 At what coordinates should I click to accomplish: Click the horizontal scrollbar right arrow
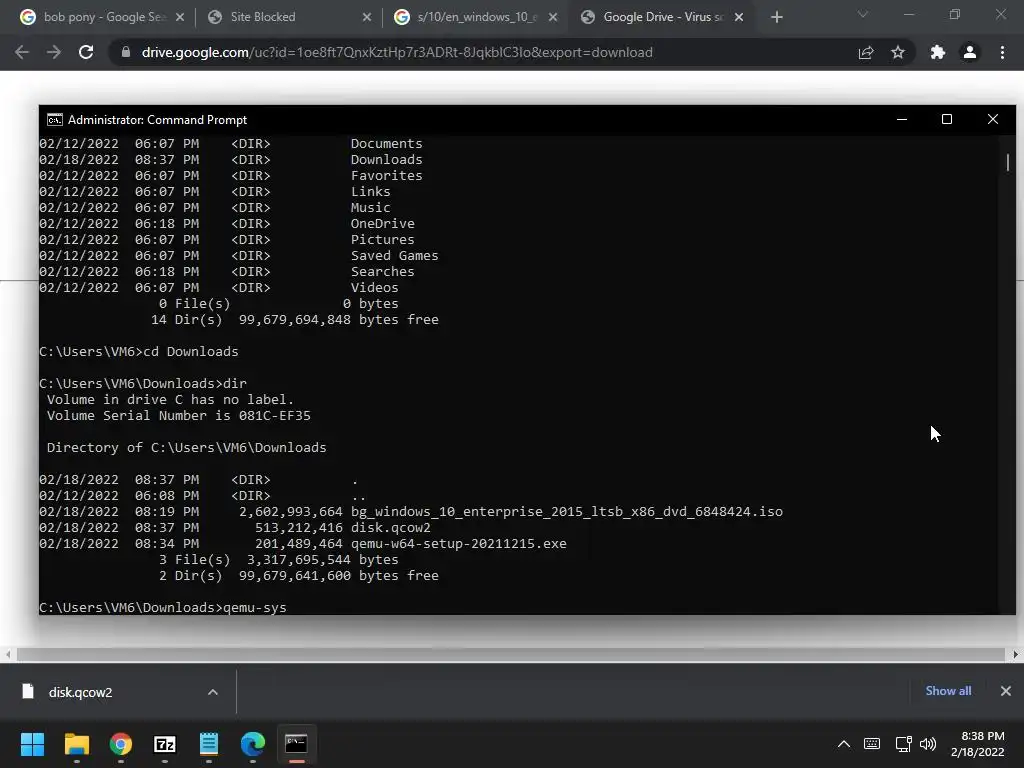point(1016,654)
